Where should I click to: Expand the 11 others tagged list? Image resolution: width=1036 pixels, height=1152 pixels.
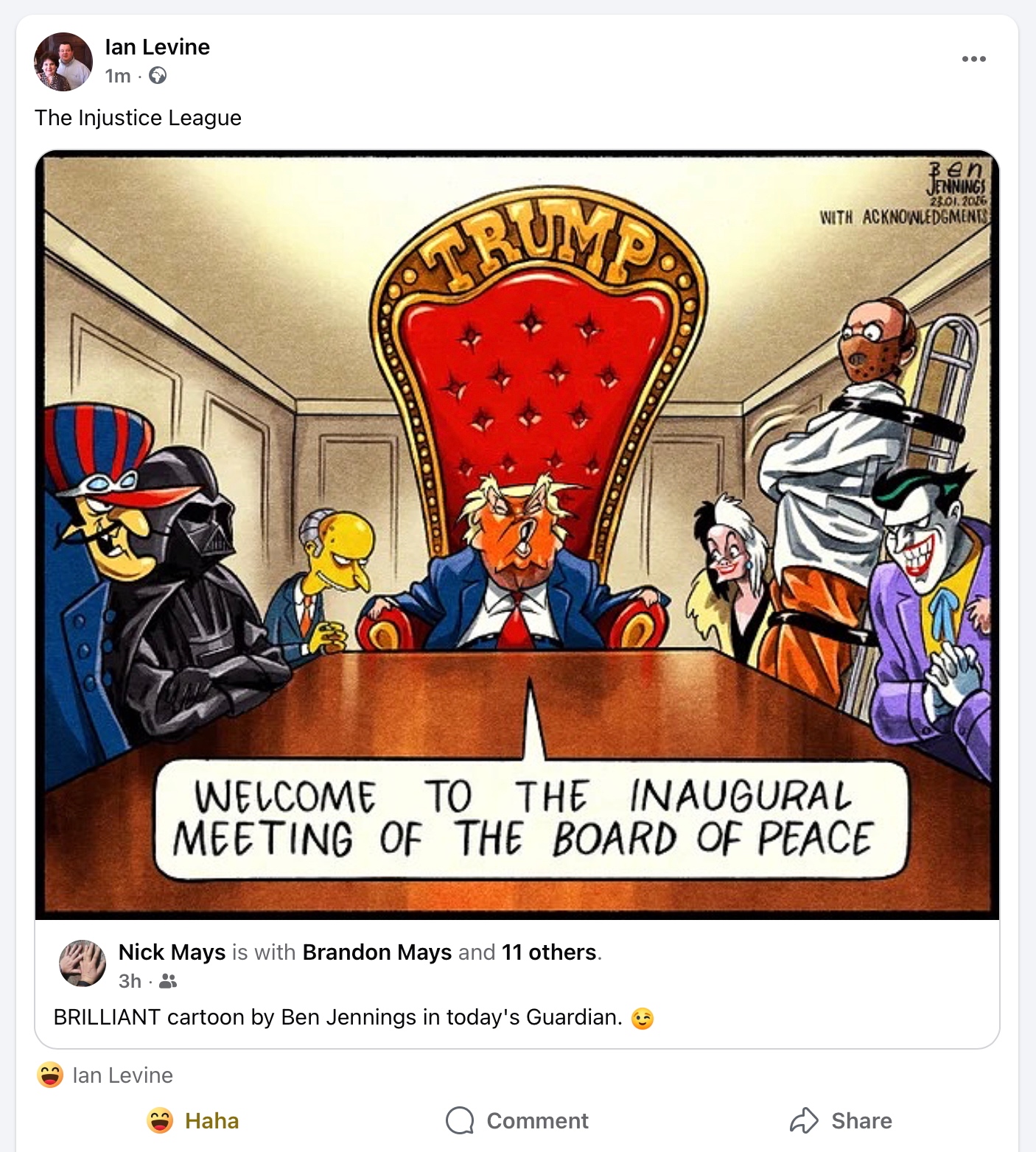pos(549,952)
